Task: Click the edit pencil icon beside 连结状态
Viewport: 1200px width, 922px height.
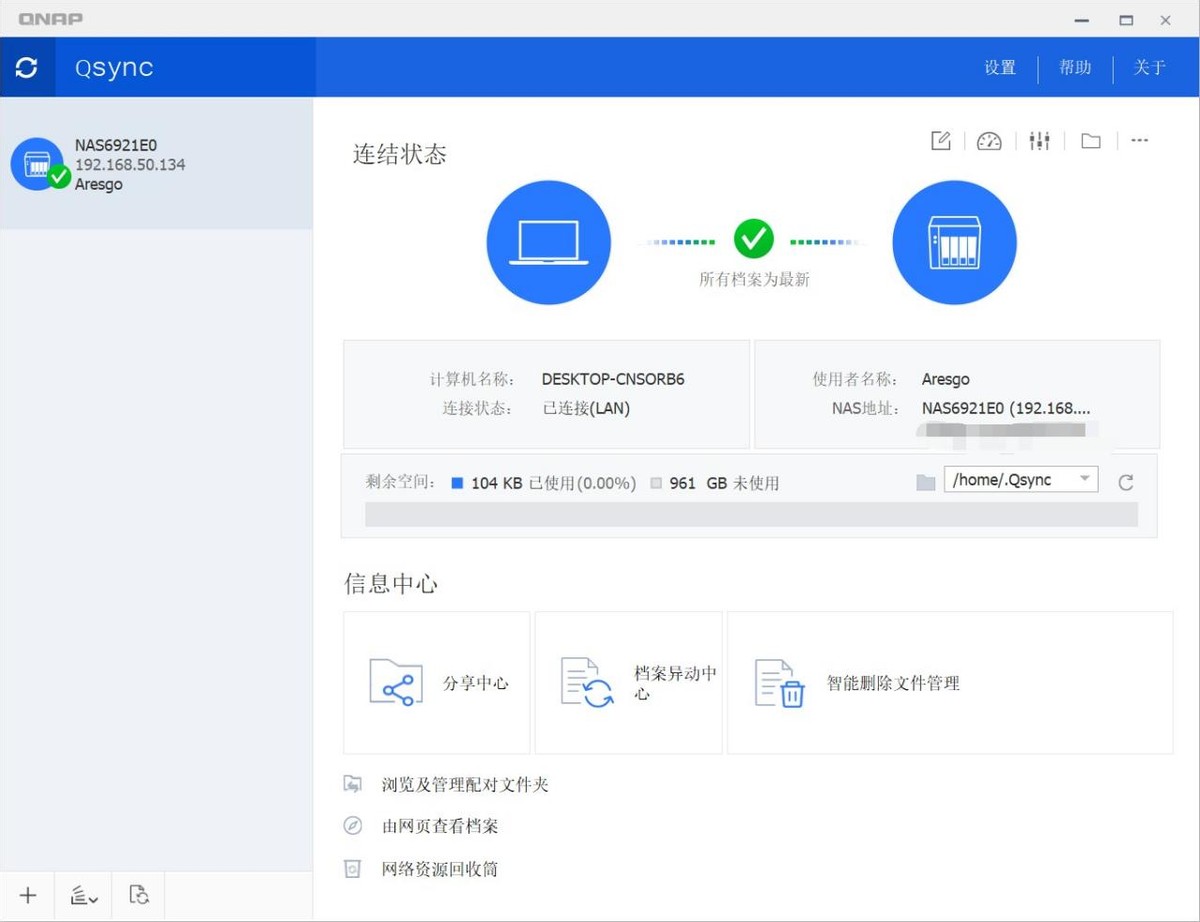Action: coord(940,141)
